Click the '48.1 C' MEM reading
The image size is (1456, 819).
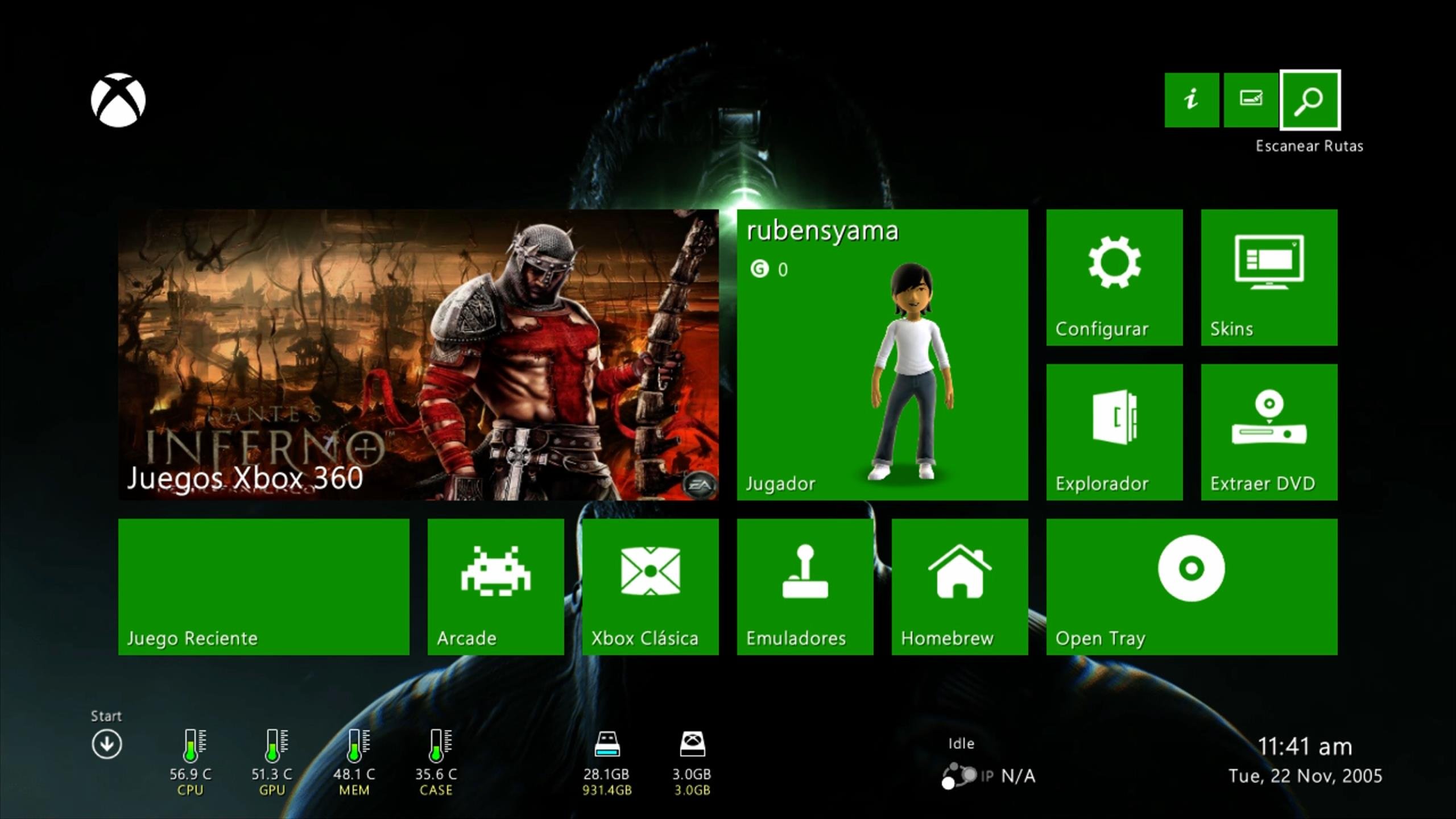(354, 774)
